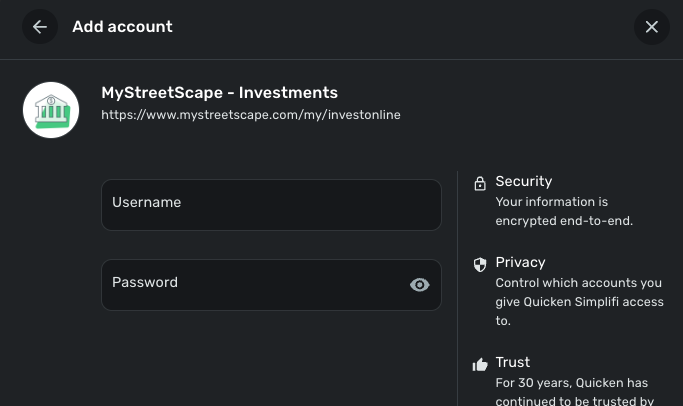
Task: Show password with the eye icon
Action: 420,285
